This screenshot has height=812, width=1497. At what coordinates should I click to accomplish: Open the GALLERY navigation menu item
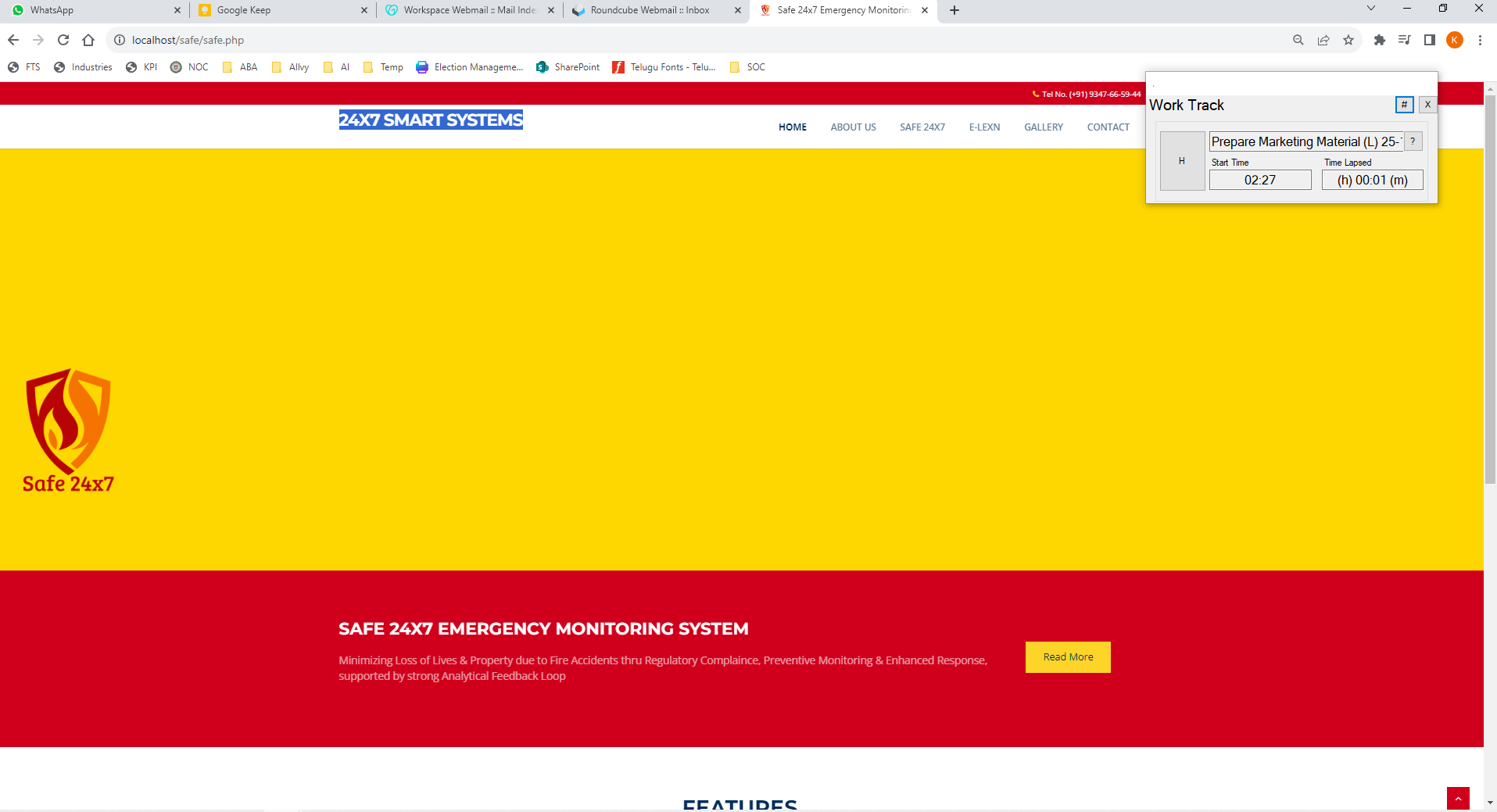1044,127
